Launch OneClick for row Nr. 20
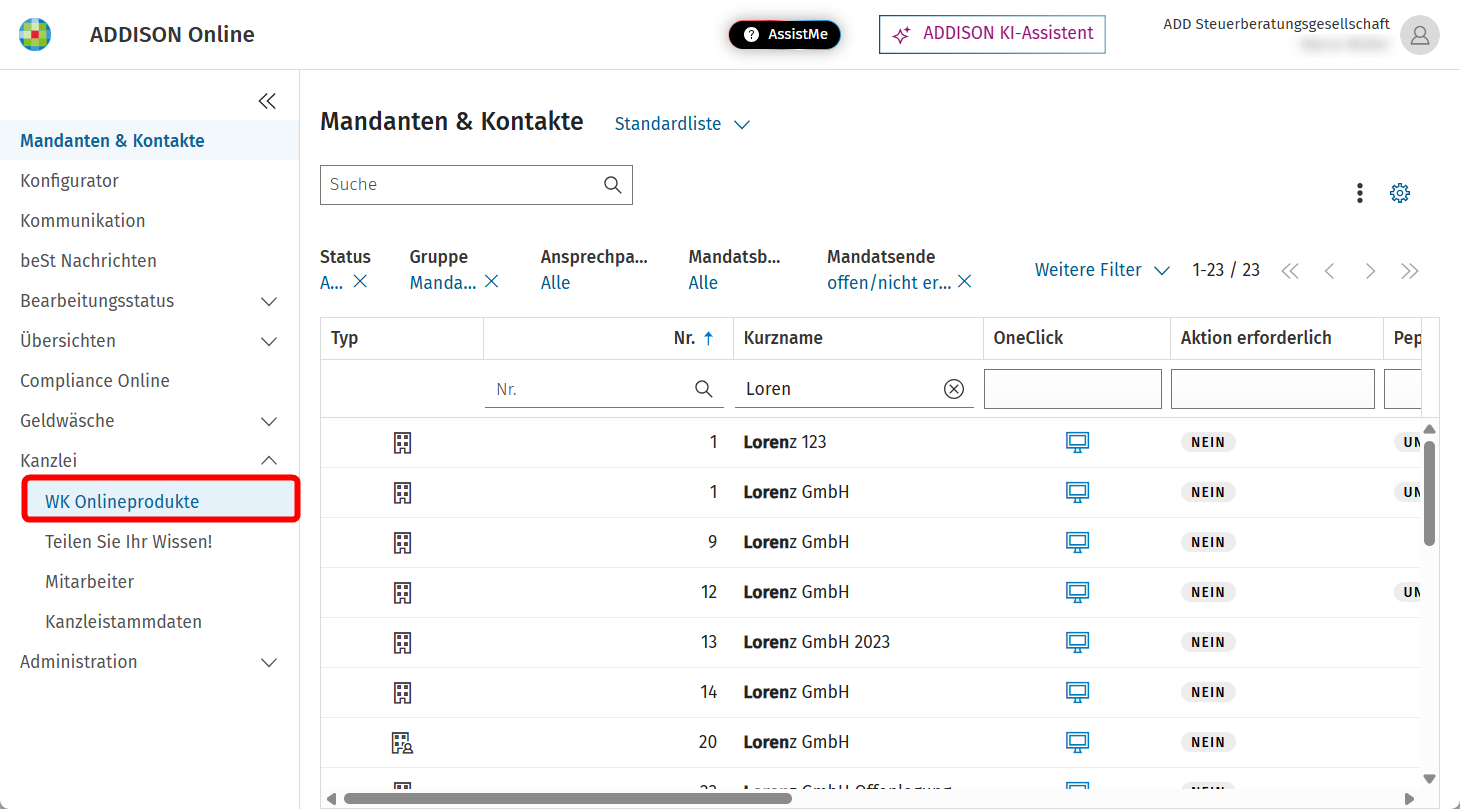 pos(1077,742)
